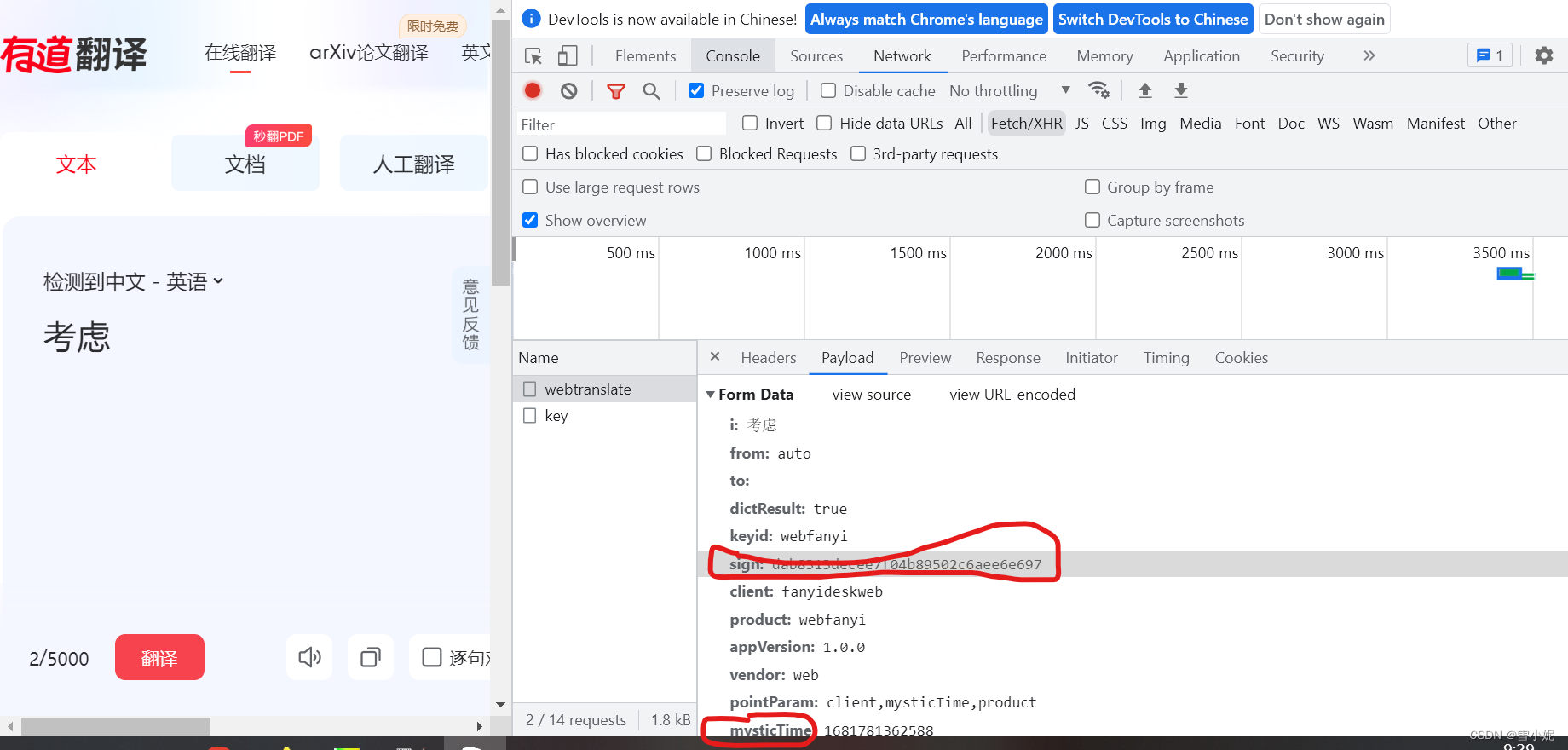Image resolution: width=1568 pixels, height=750 pixels.
Task: Select the key request row
Action: pyautogui.click(x=605, y=415)
